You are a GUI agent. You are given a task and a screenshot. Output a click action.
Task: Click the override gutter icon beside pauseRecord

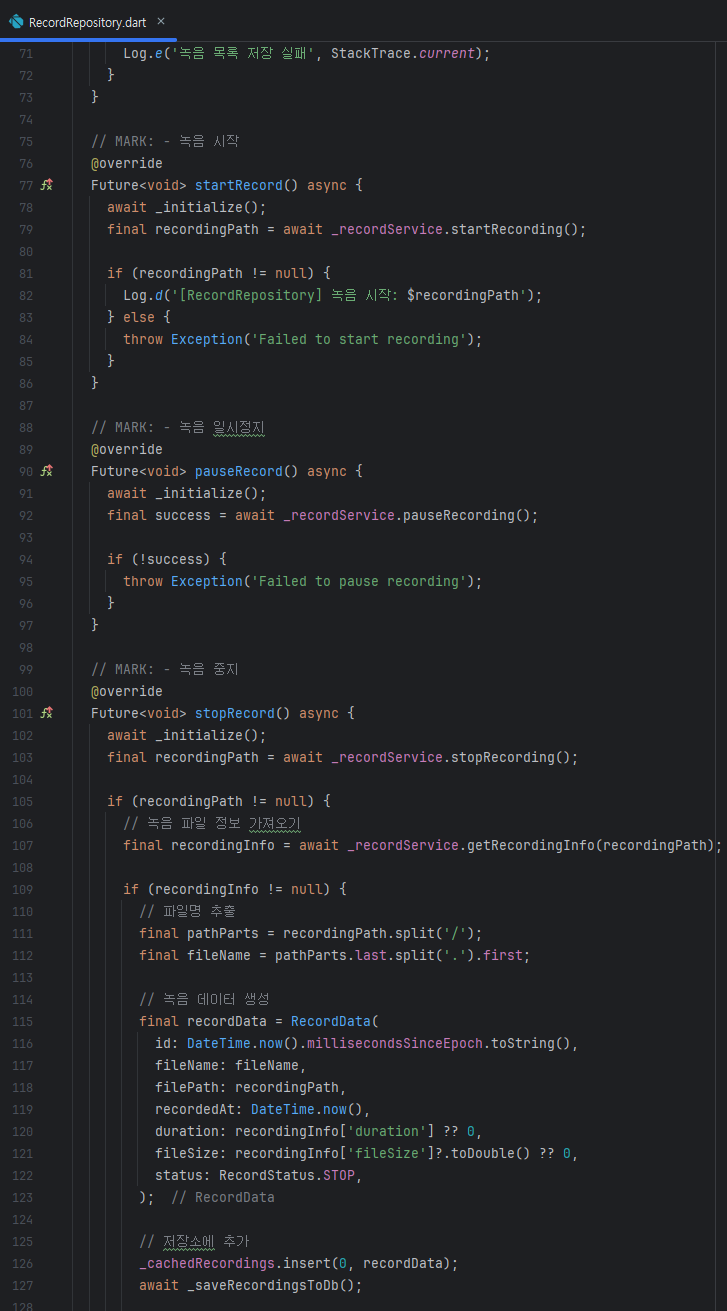(x=46, y=471)
